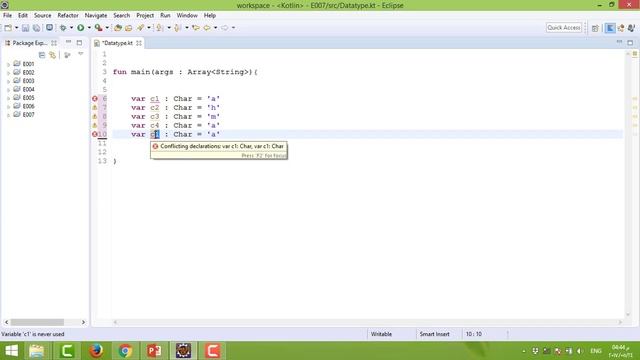Minimize the Package Explorer panel
Screen dimensions: 640x360
click(x=68, y=42)
